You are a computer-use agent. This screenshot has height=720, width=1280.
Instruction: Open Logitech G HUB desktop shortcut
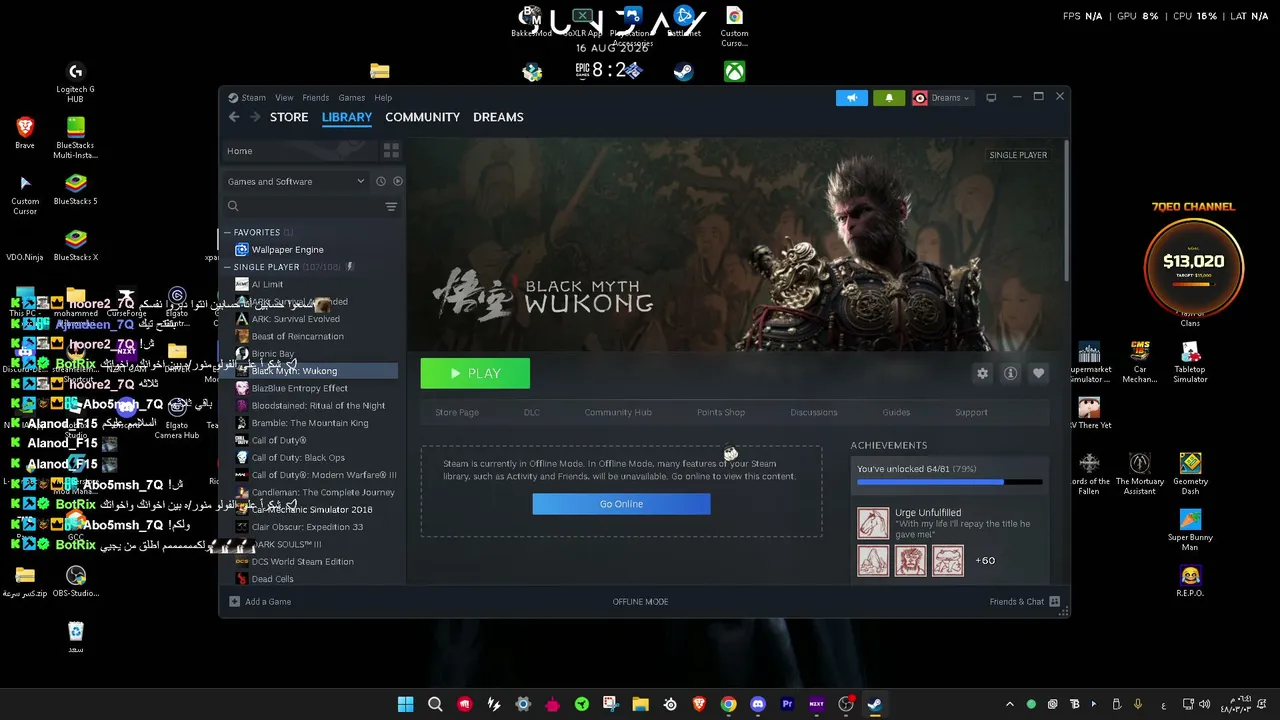(x=76, y=82)
